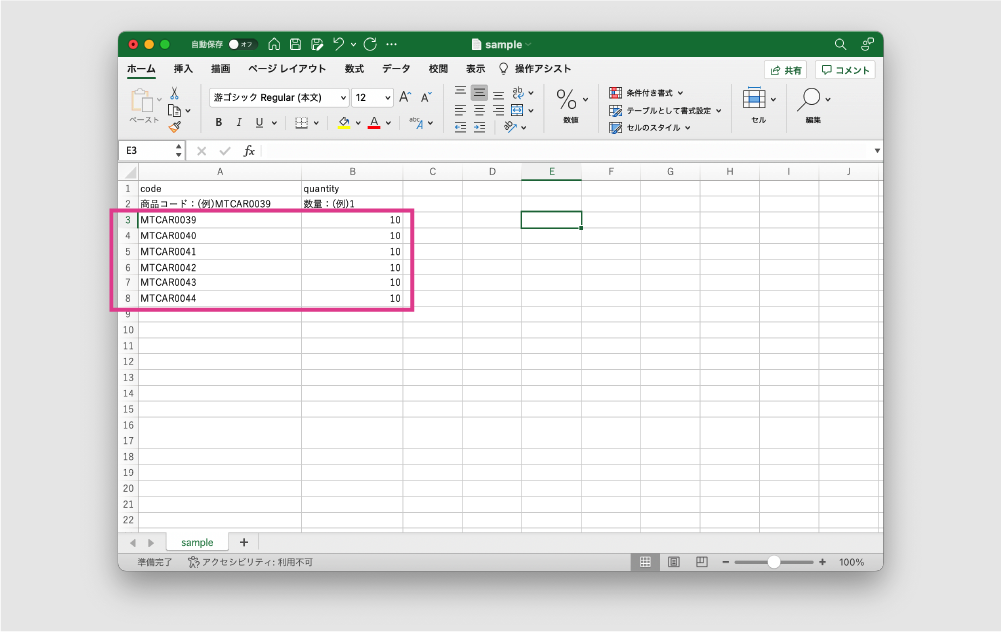1001x632 pixels.
Task: Click the Format Painter brush icon
Action: pyautogui.click(x=174, y=127)
